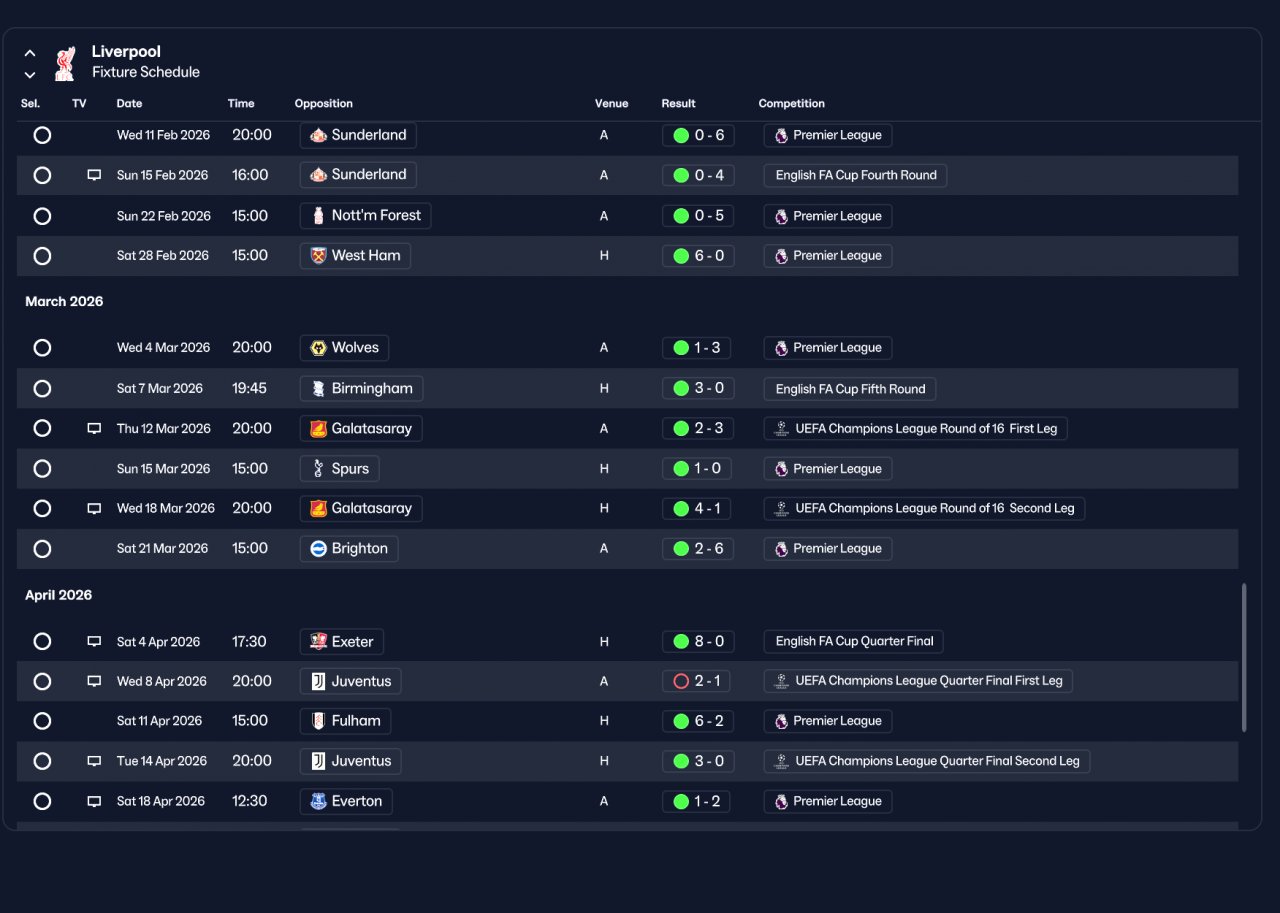This screenshot has width=1280, height=913.
Task: Select the Birmingham fixture radio button
Action: pyautogui.click(x=42, y=388)
